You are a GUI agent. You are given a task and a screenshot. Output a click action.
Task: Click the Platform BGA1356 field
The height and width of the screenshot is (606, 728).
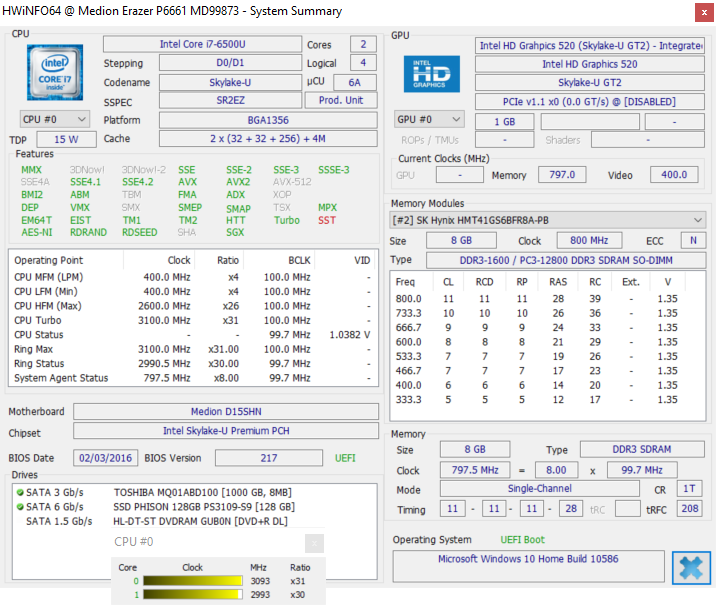coord(268,120)
